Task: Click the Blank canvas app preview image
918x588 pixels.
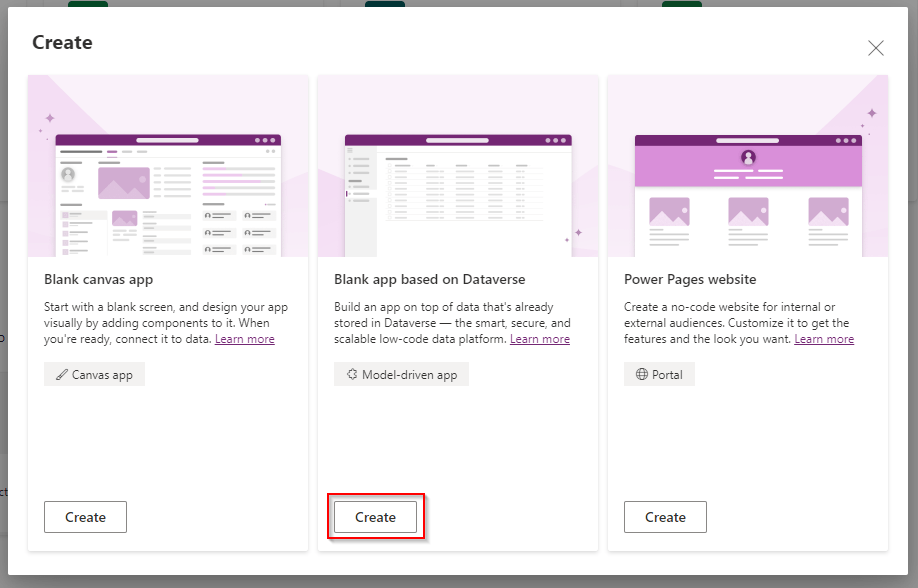Action: point(168,166)
